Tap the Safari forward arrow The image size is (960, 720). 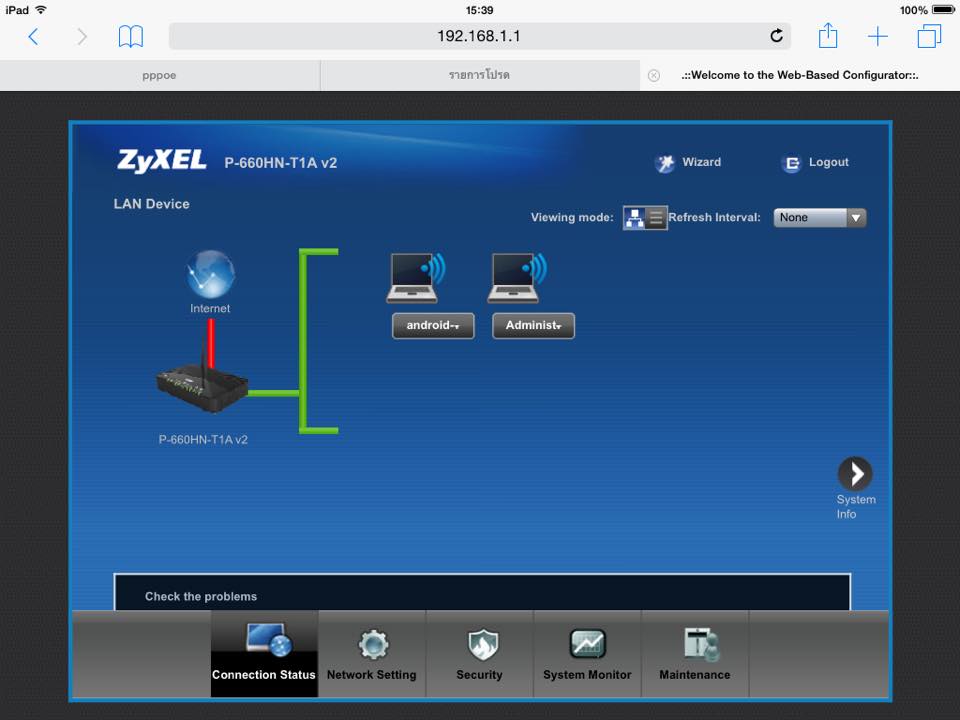pos(81,37)
